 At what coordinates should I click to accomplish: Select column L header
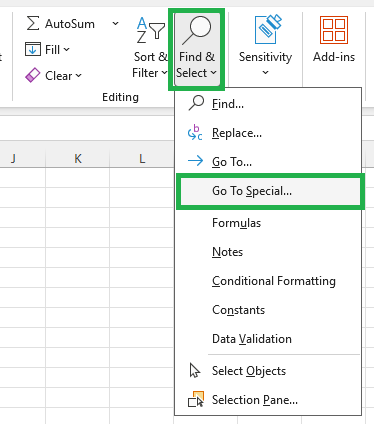pos(142,158)
